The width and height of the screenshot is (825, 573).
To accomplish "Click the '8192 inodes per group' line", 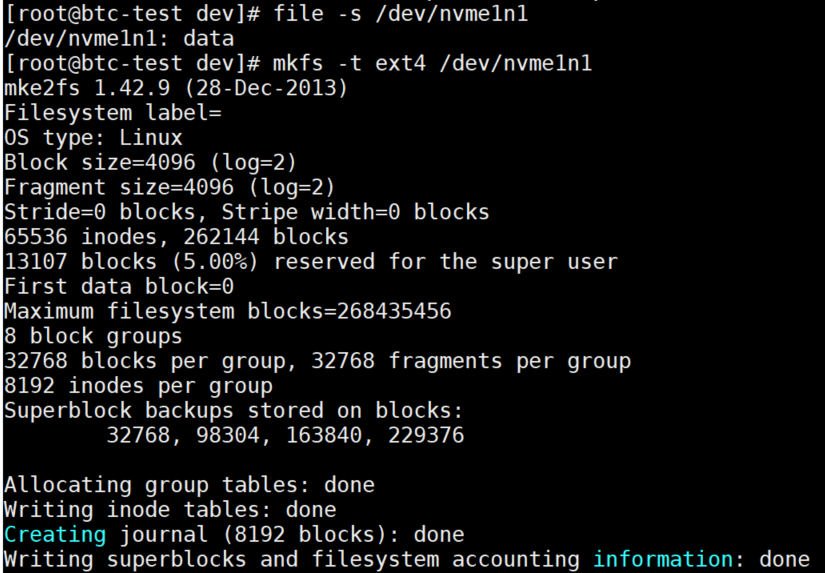I will [x=138, y=386].
